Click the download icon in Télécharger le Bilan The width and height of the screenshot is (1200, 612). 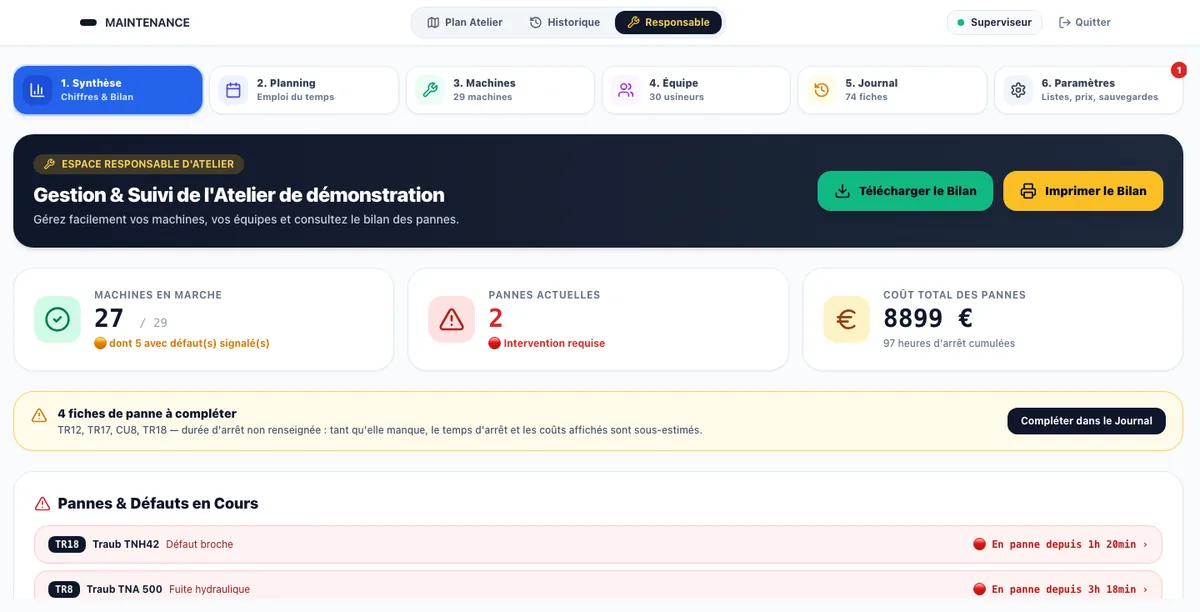click(x=843, y=191)
